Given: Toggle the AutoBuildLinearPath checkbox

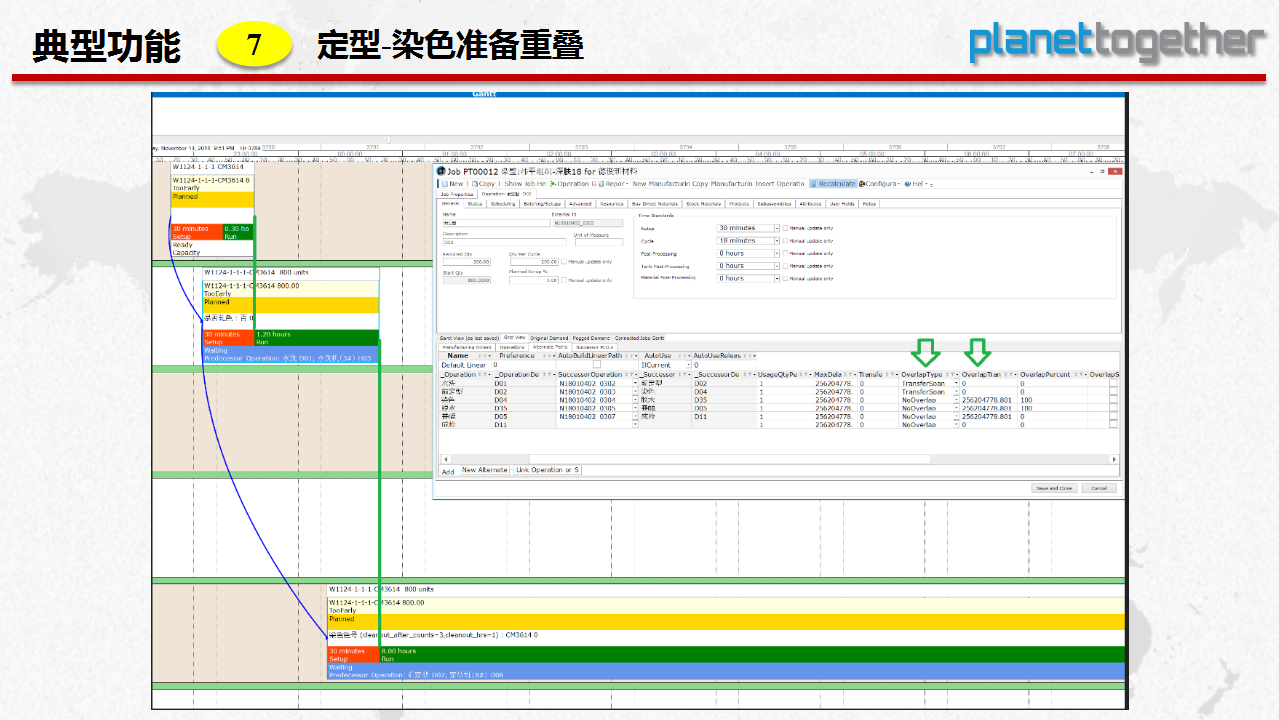Looking at the screenshot, I should (x=597, y=365).
